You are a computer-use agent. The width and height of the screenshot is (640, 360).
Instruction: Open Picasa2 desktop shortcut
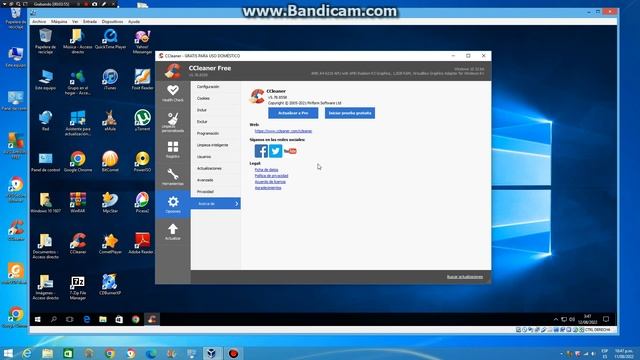(x=142, y=202)
